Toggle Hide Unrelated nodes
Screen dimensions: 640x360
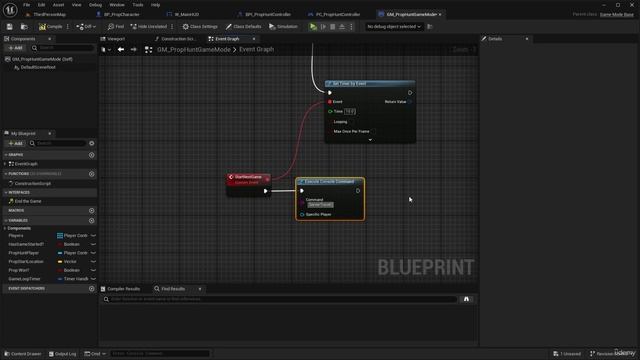pyautogui.click(x=149, y=27)
